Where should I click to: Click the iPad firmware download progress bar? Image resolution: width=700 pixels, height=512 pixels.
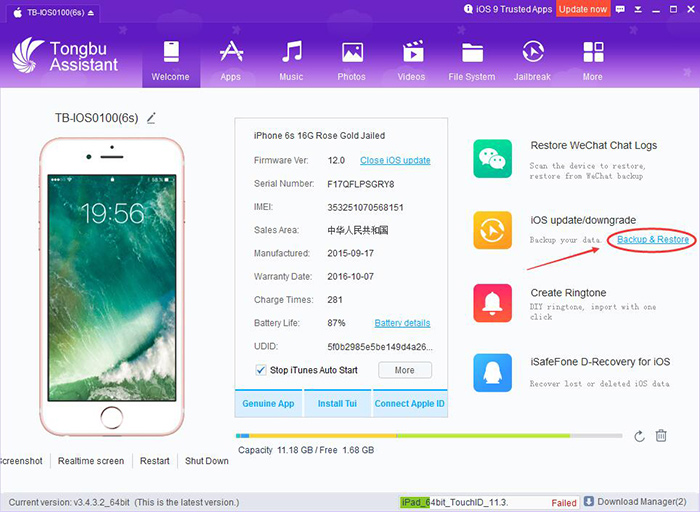tap(490, 502)
